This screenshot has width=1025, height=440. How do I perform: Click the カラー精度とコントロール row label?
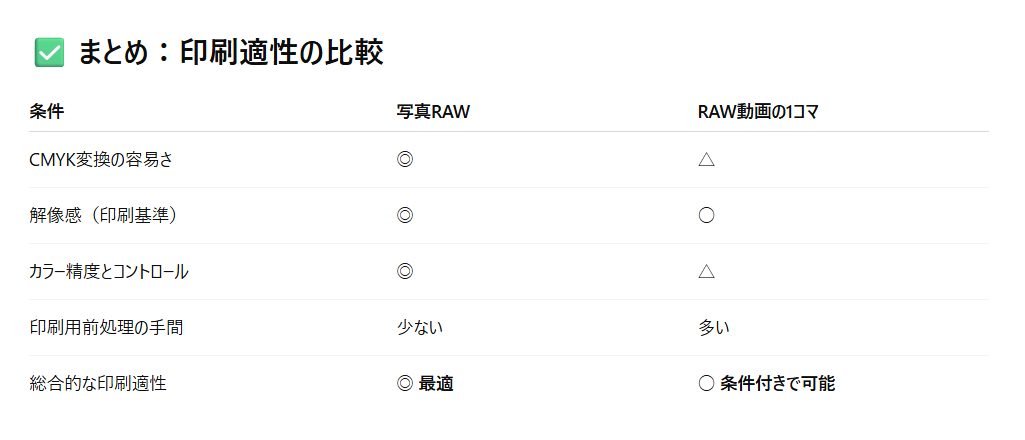109,272
